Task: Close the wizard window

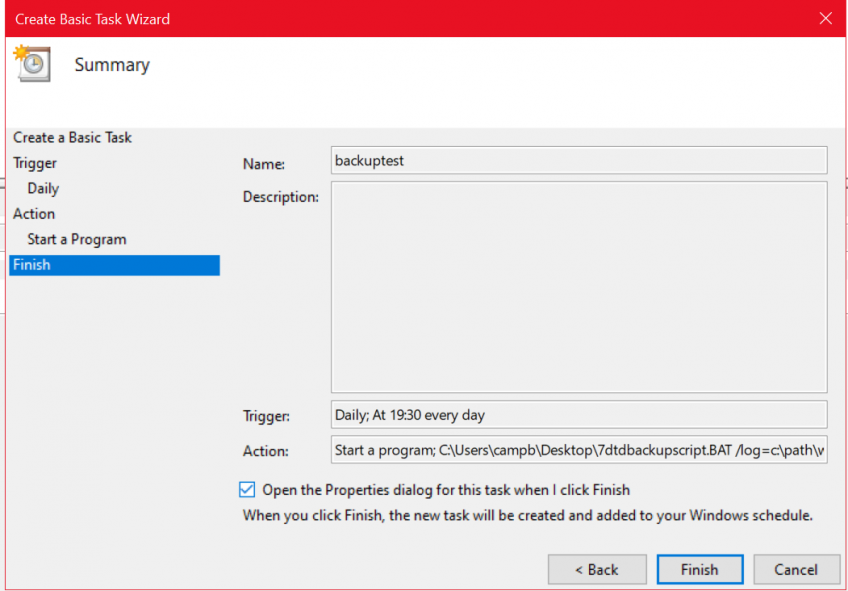Action: tap(825, 18)
